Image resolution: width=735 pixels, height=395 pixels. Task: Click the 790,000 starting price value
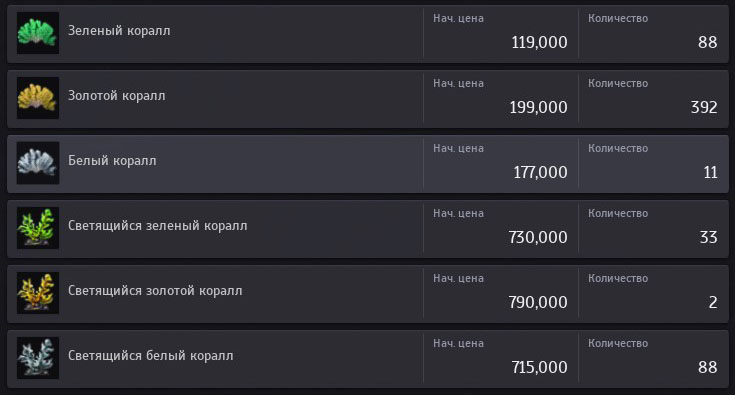538,303
